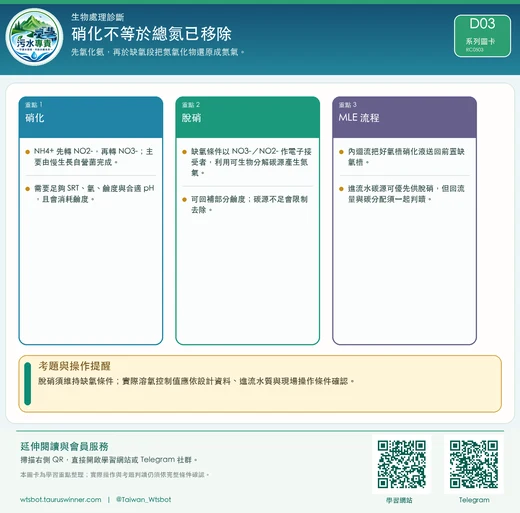
Task: Open the MLE 流程 card header
Action: tap(404, 117)
